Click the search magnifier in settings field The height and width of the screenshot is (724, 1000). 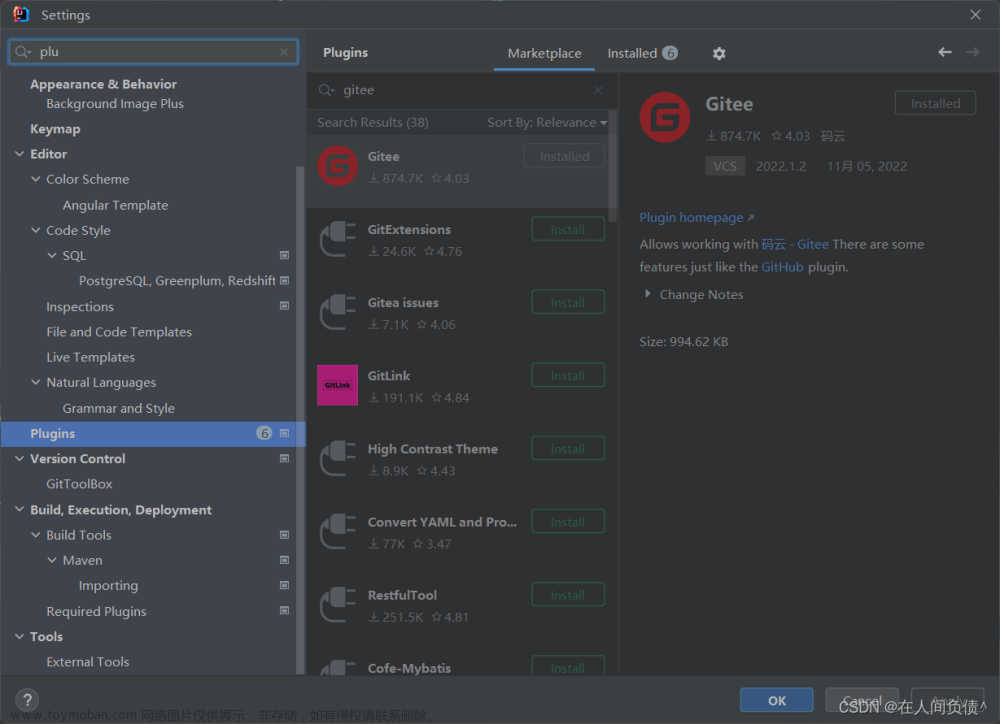tap(22, 52)
